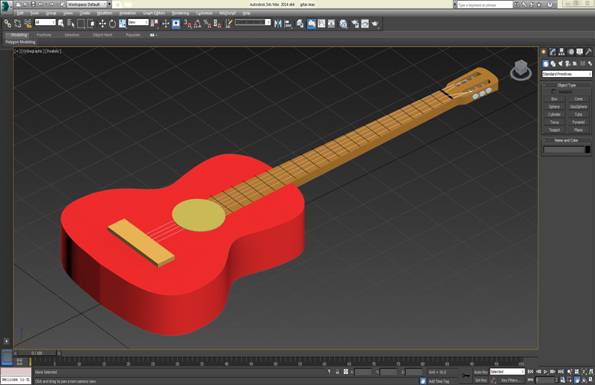The image size is (595, 385).
Task: Open the Rendering menu
Action: 180,13
